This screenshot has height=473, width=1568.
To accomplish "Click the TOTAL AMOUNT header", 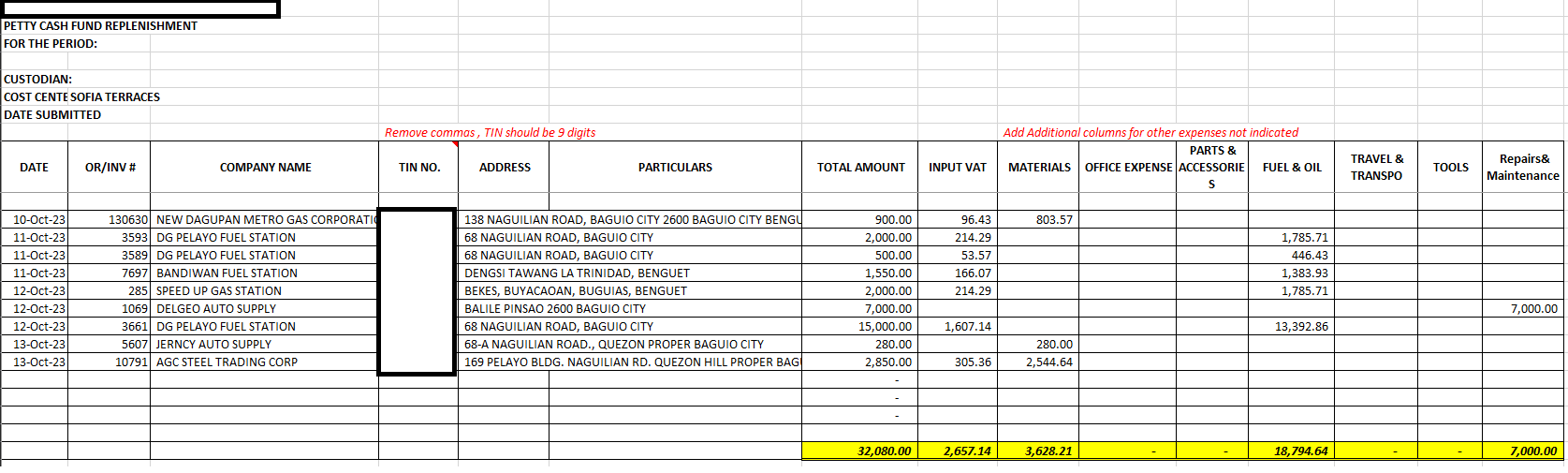I will pos(860,168).
